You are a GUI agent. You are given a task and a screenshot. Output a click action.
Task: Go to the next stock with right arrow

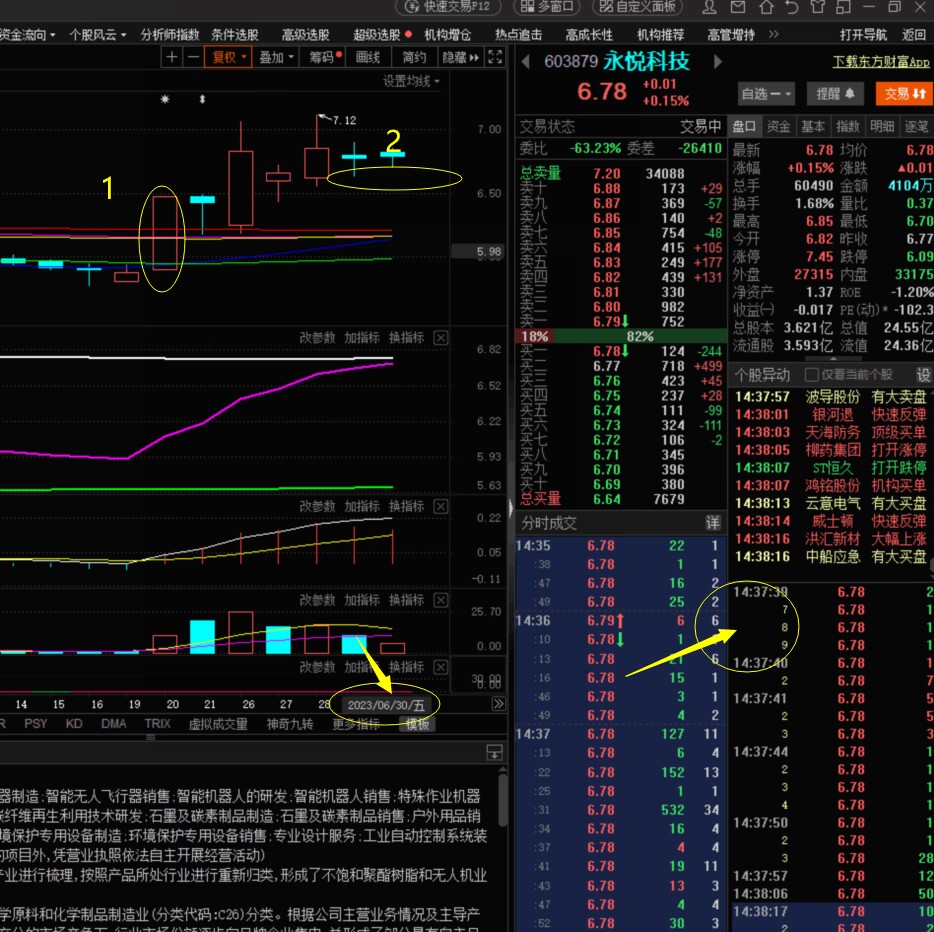click(x=717, y=61)
